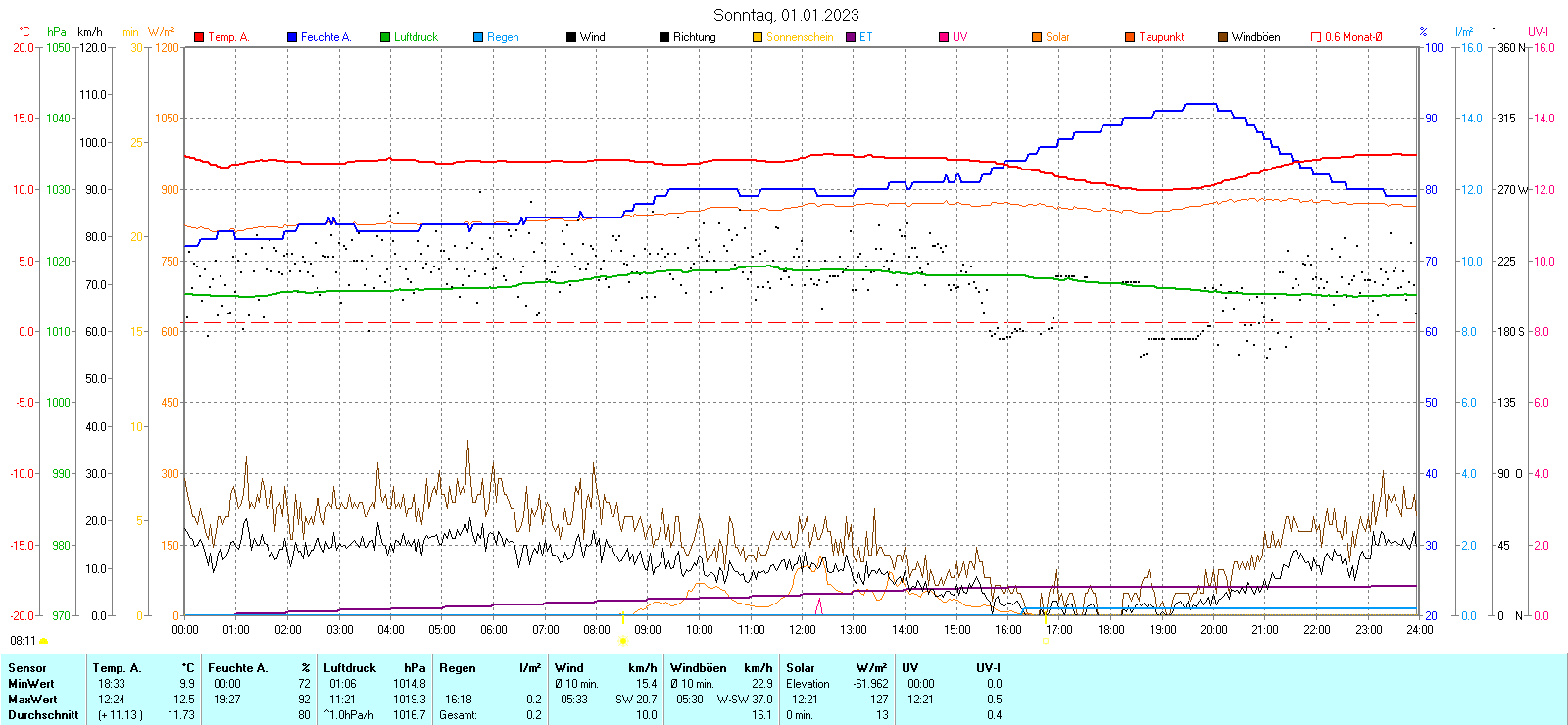The height and width of the screenshot is (725, 1568).
Task: Toggle the black Wind legend marker
Action: click(x=571, y=37)
